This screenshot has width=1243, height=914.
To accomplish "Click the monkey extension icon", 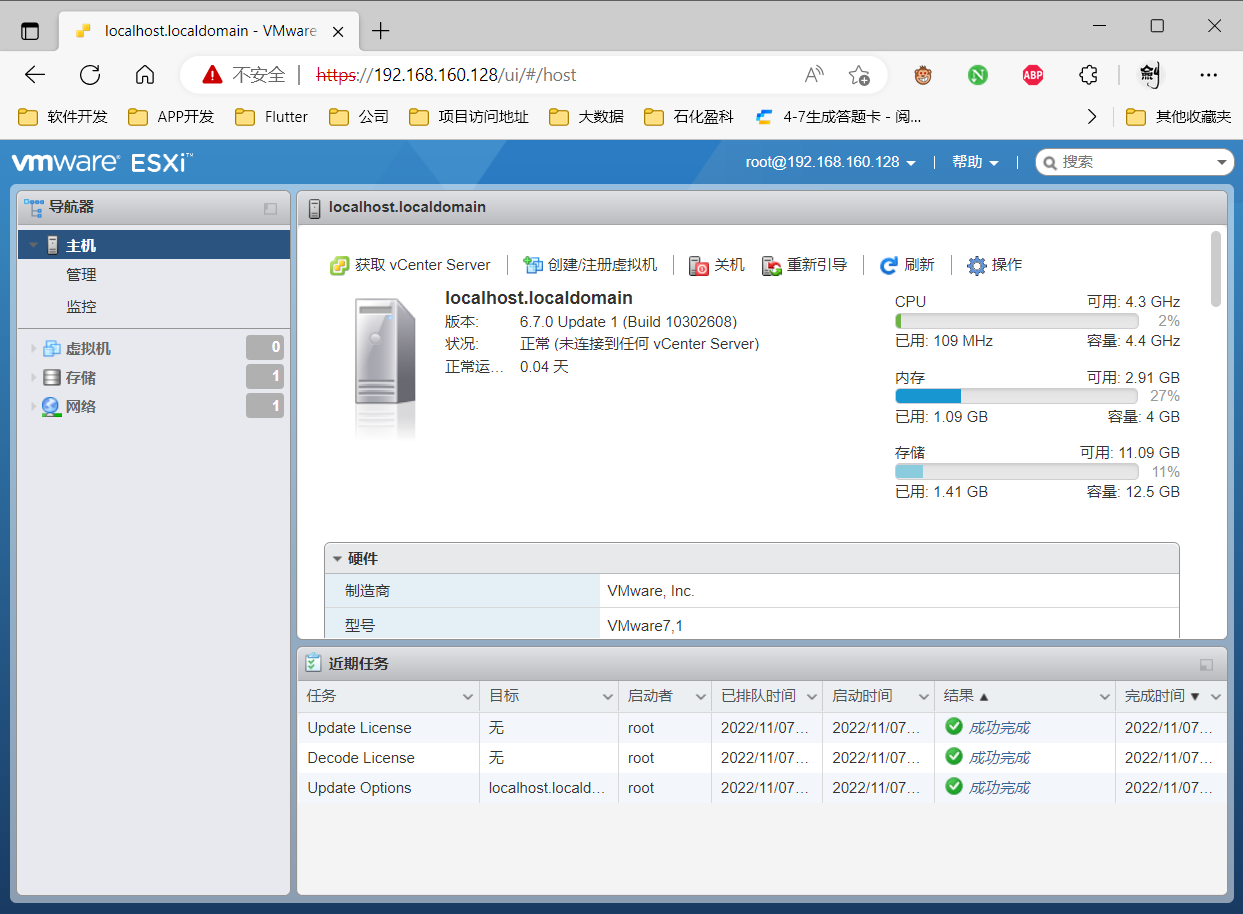I will (x=923, y=75).
